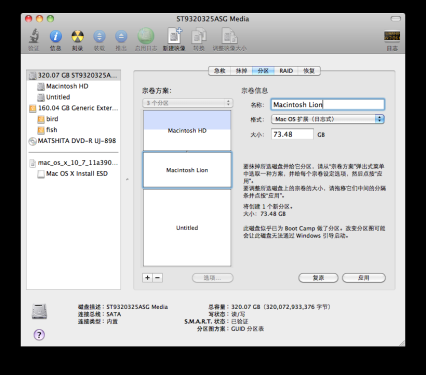Select MATSHITA DVD-R UJ-898 drive
The height and width of the screenshot is (375, 426).
(x=73, y=141)
